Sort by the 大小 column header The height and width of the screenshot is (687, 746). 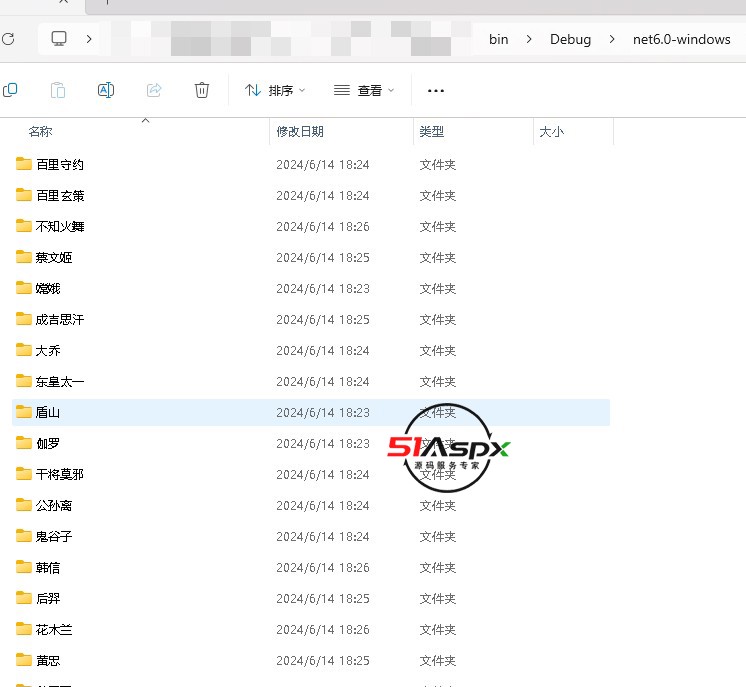[x=551, y=132]
